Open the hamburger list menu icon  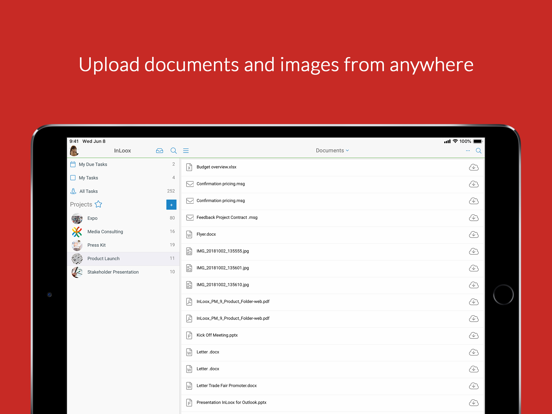pos(186,151)
